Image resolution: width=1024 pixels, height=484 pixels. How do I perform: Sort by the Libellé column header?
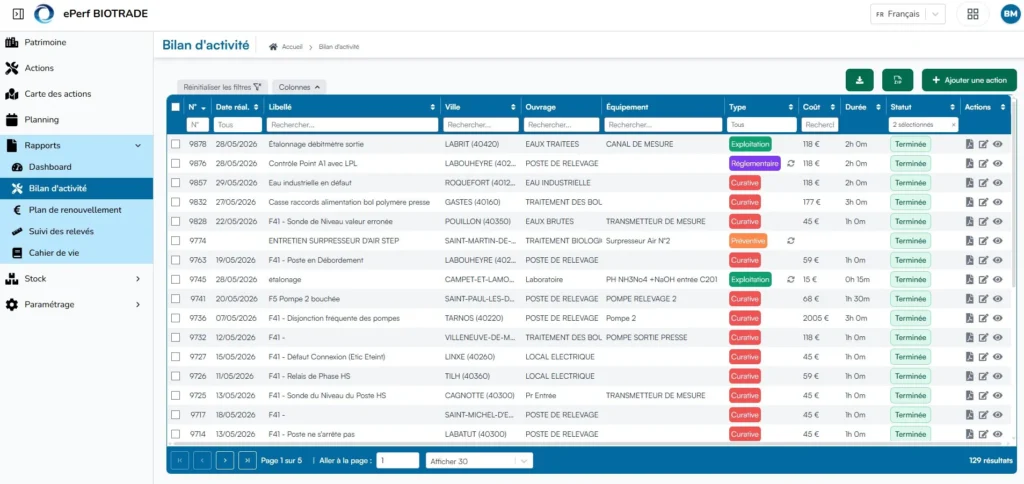[x=352, y=107]
